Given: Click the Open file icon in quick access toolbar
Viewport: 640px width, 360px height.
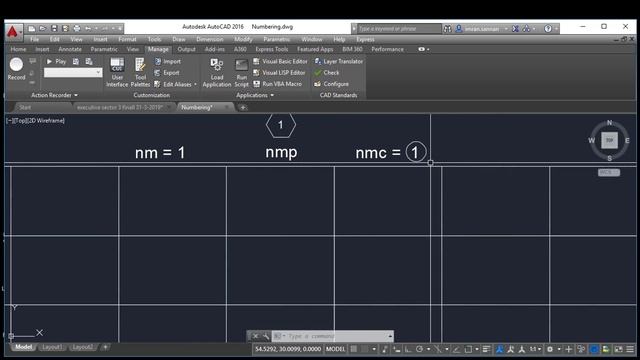Looking at the screenshot, I should (x=43, y=28).
